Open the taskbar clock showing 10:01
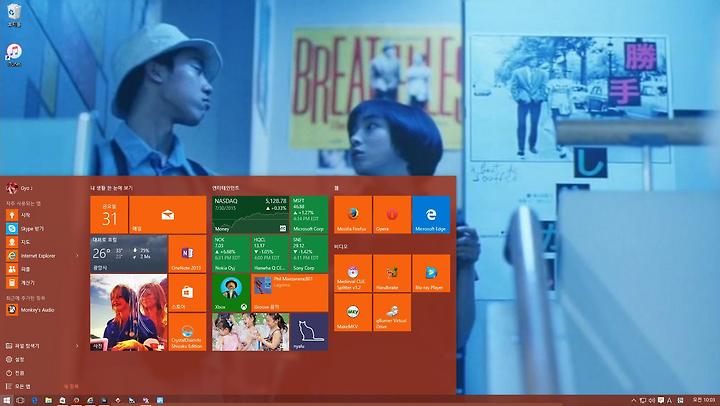This screenshot has width=720, height=406. (x=705, y=400)
